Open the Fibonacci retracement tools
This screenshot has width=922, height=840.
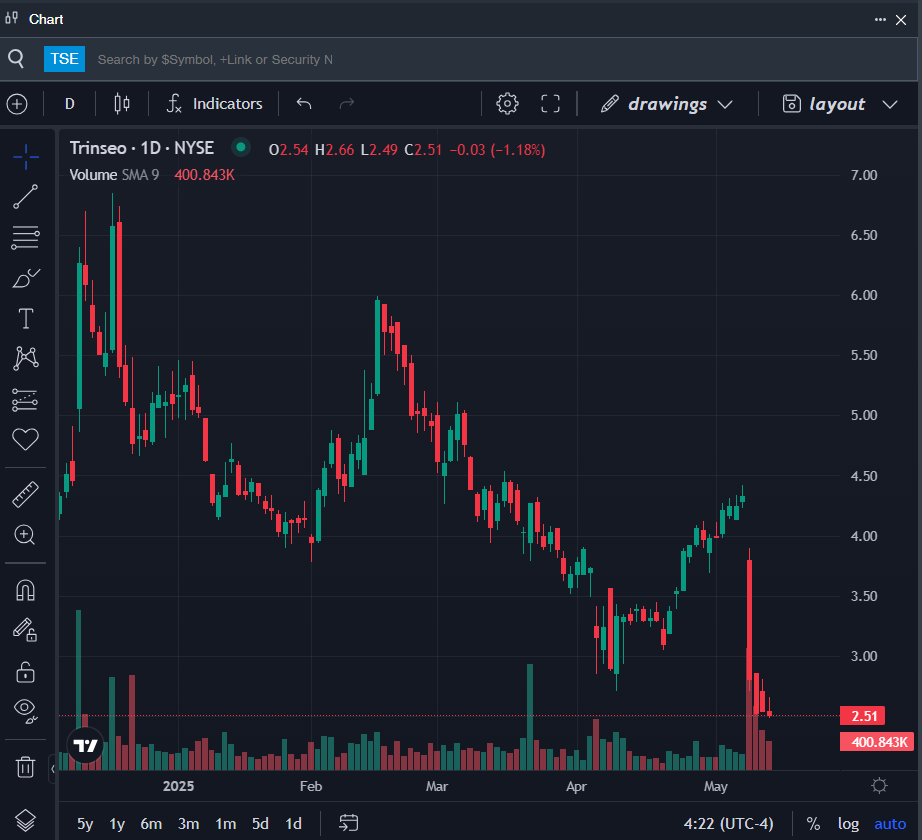[x=25, y=237]
